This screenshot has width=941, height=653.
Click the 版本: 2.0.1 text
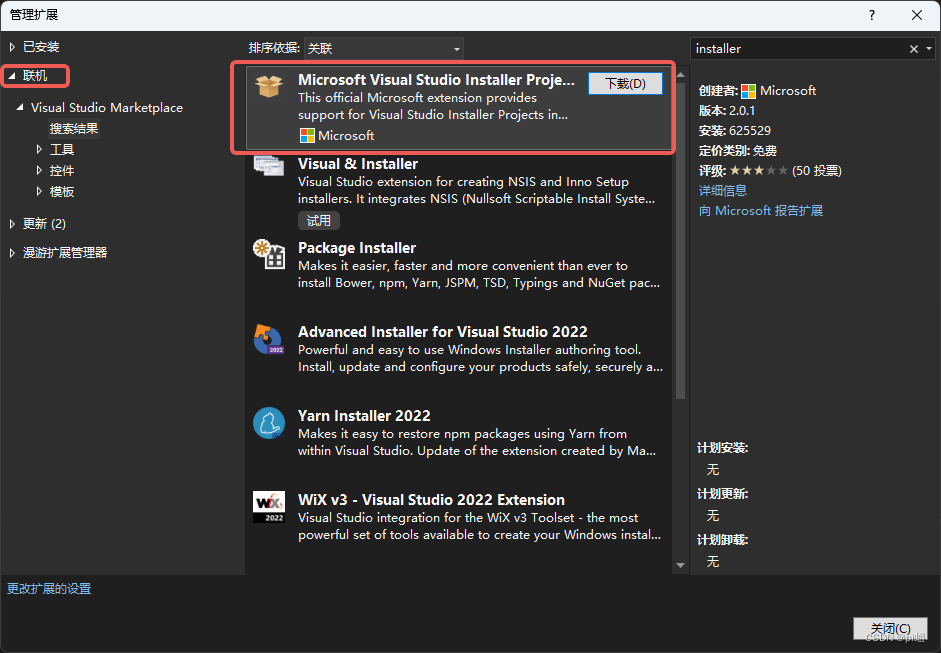(x=727, y=111)
